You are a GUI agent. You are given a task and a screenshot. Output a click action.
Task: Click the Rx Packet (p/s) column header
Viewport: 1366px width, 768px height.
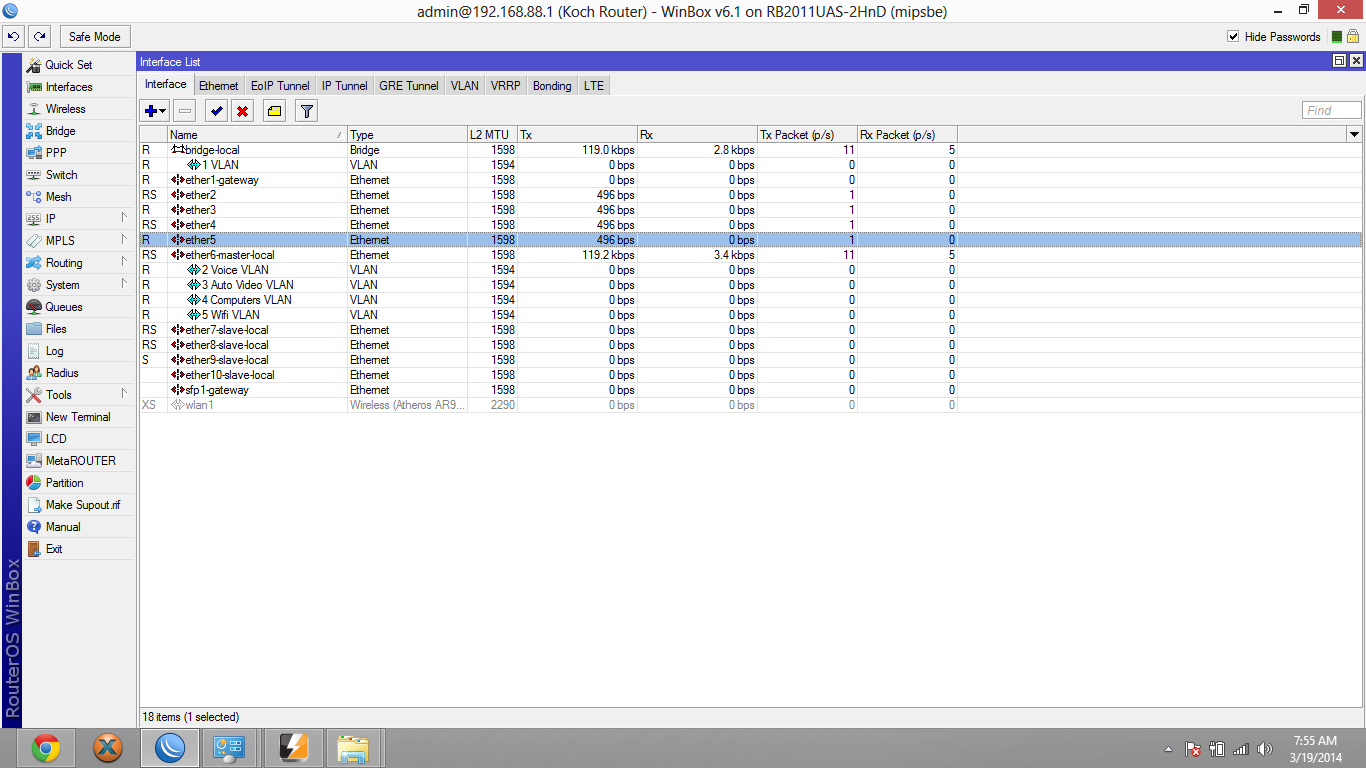click(x=907, y=135)
